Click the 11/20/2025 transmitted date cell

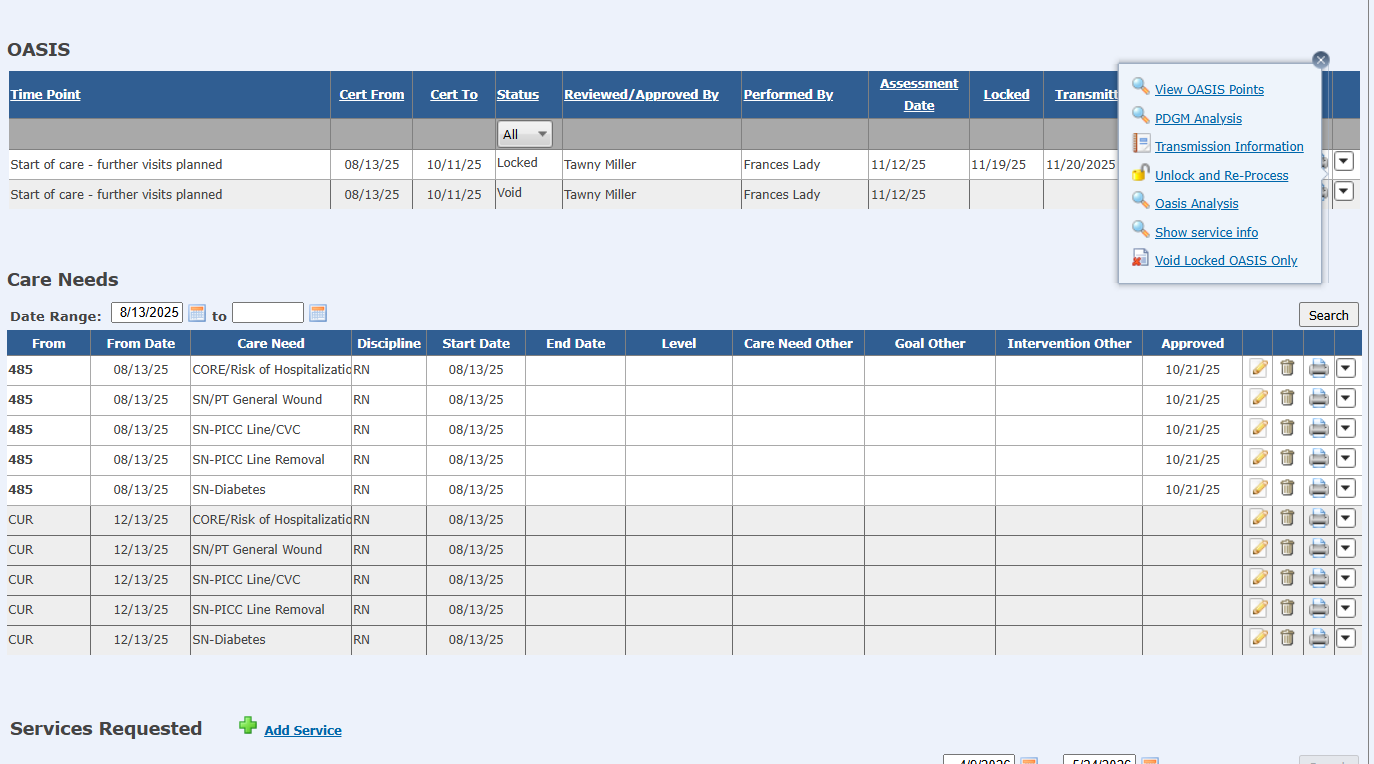click(x=1081, y=164)
